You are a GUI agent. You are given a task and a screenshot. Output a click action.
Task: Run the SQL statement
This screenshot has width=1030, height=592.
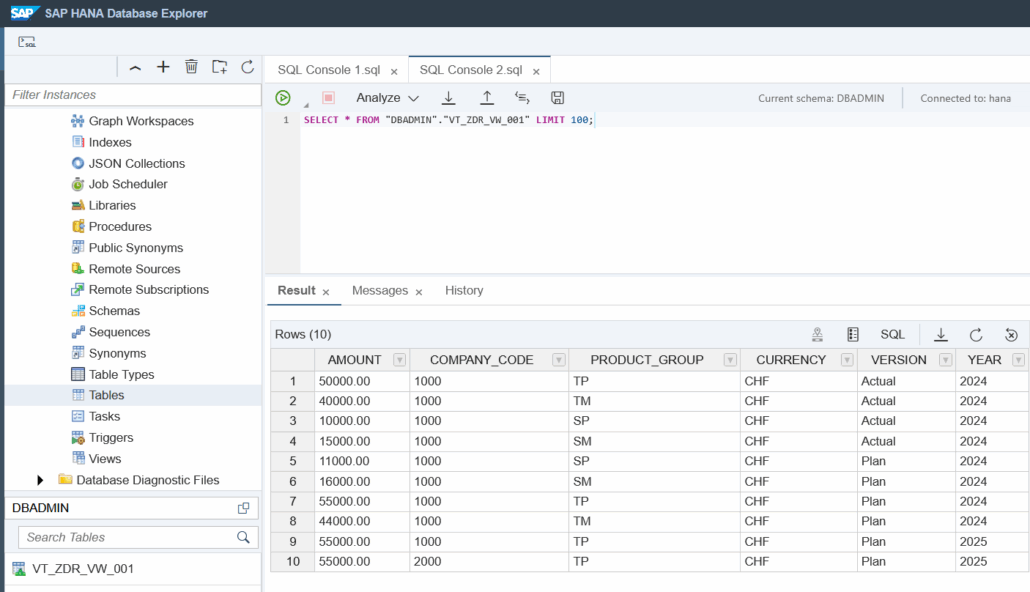(283, 98)
